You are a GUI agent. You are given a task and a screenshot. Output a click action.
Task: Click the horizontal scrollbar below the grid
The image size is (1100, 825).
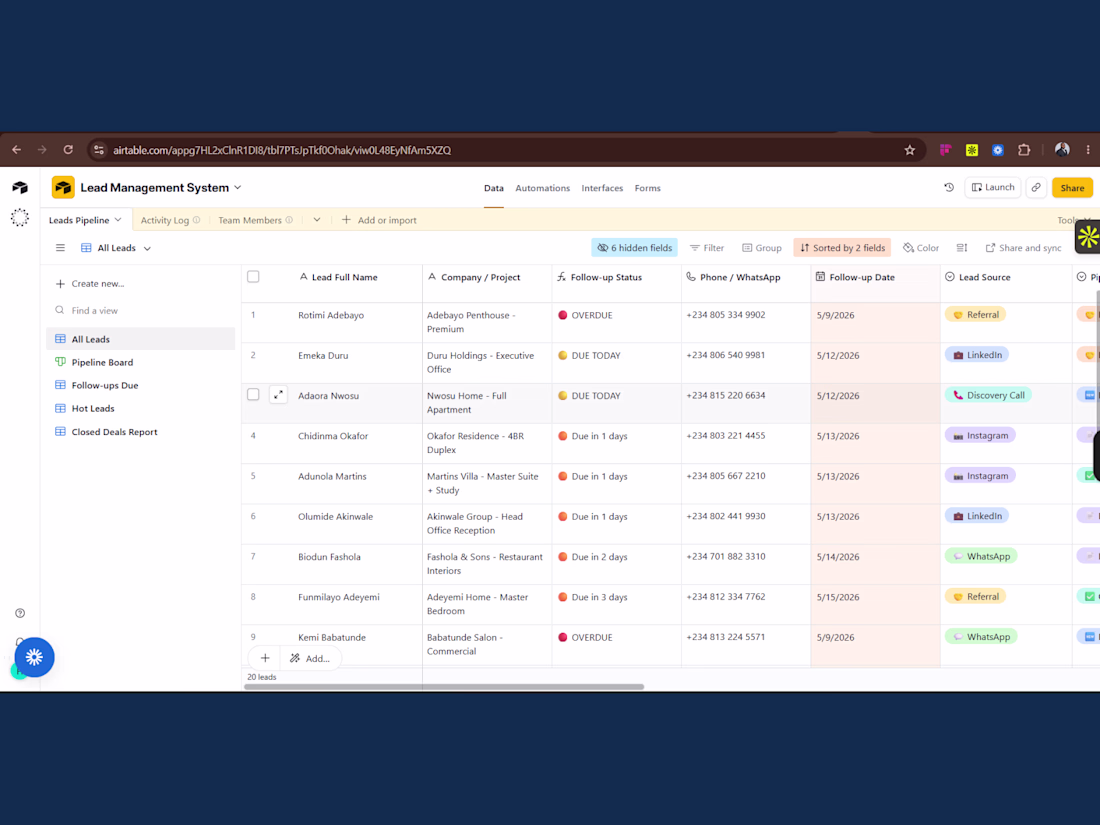[x=444, y=687]
